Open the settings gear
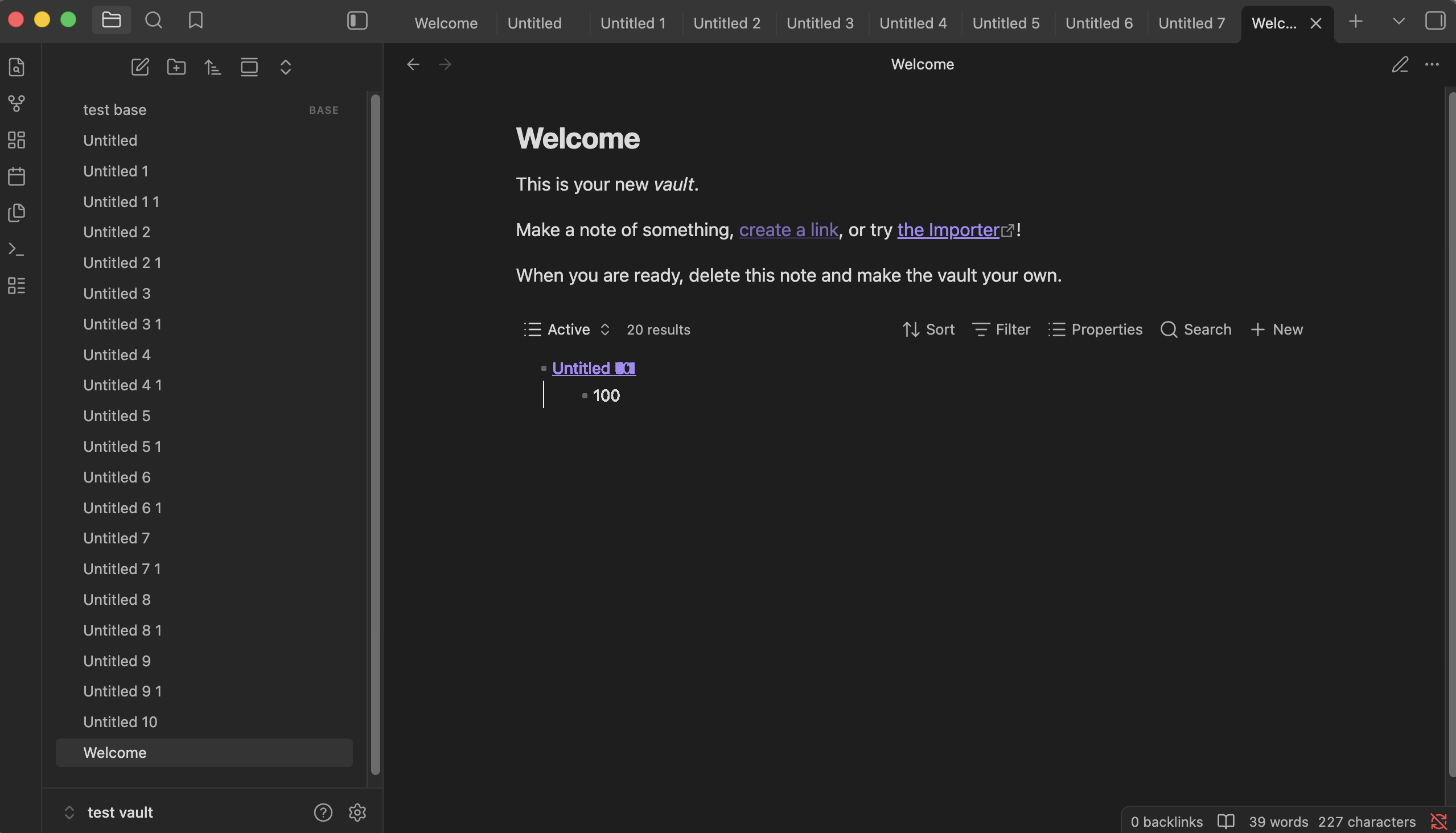 click(357, 813)
